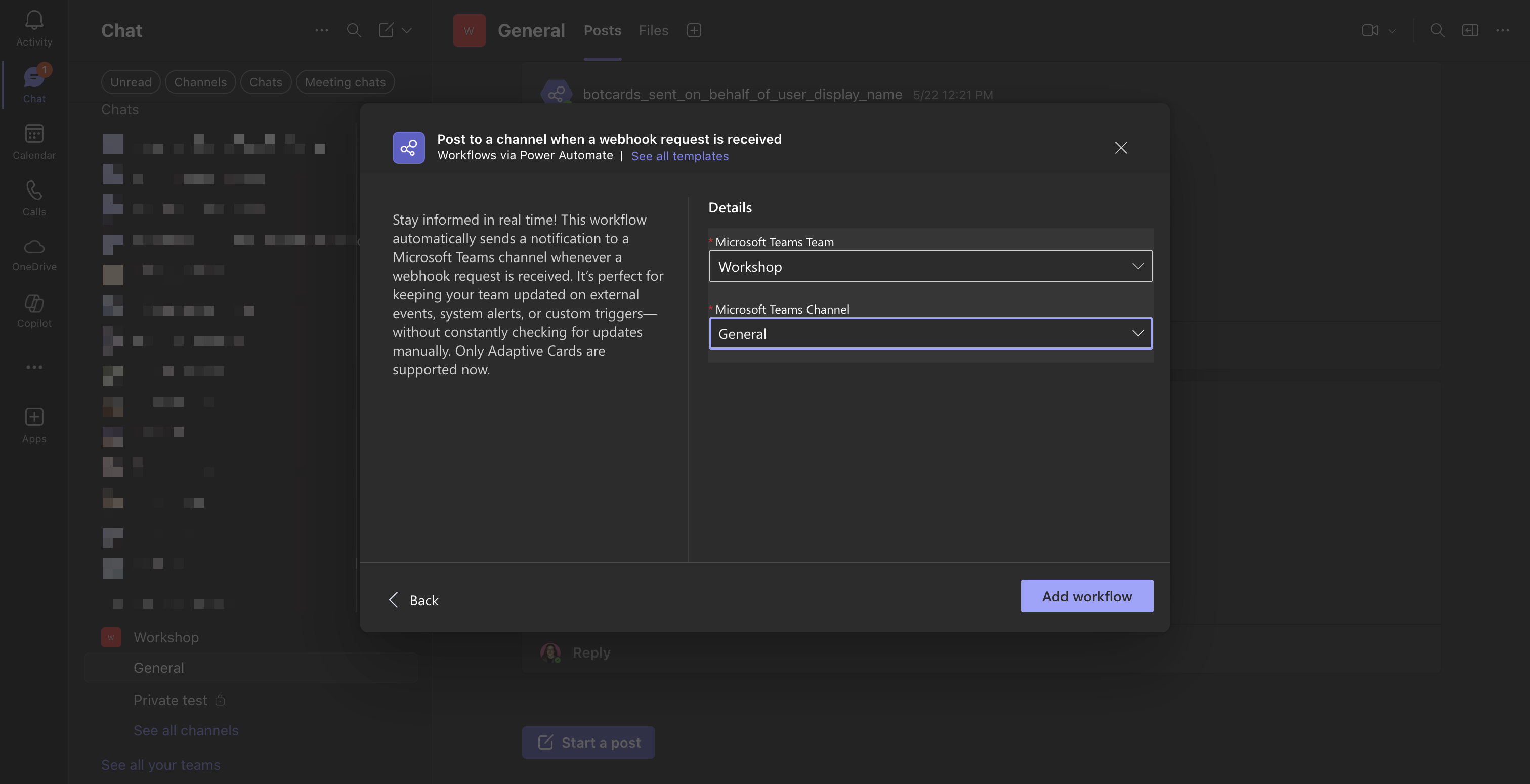The height and width of the screenshot is (784, 1530).
Task: Switch to the Posts tab
Action: 602,30
